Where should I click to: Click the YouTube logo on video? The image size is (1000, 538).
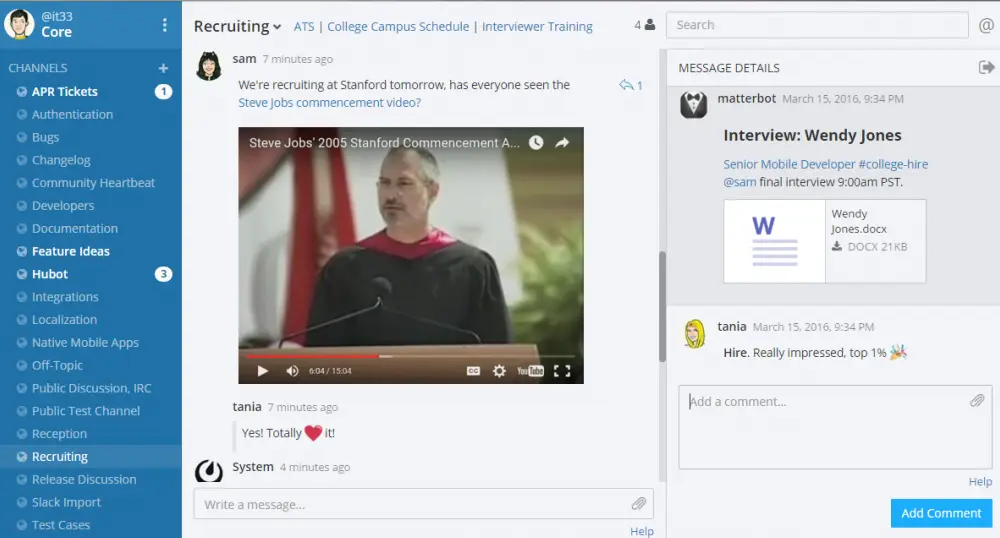click(530, 371)
